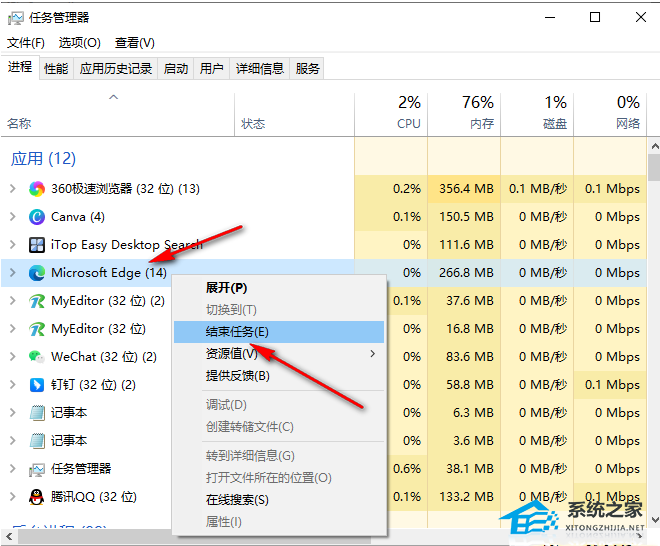Click the MyEditor (32 位) (2) icon
The width and height of the screenshot is (660, 546).
pyautogui.click(x=37, y=301)
